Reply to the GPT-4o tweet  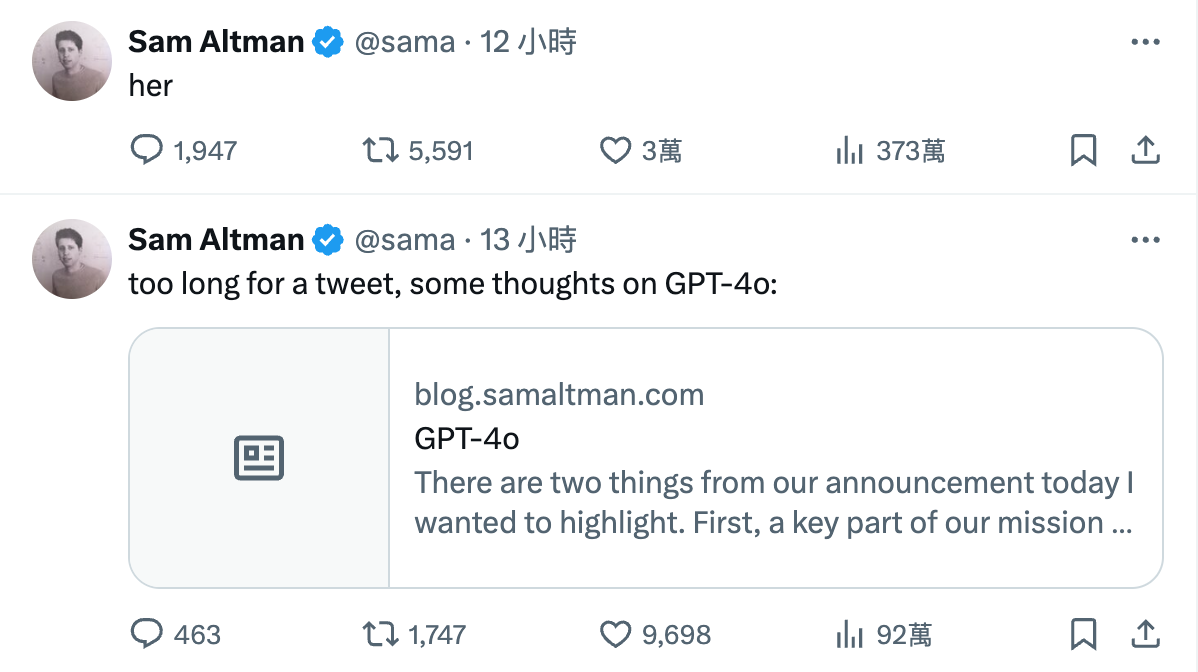pyautogui.click(x=148, y=634)
